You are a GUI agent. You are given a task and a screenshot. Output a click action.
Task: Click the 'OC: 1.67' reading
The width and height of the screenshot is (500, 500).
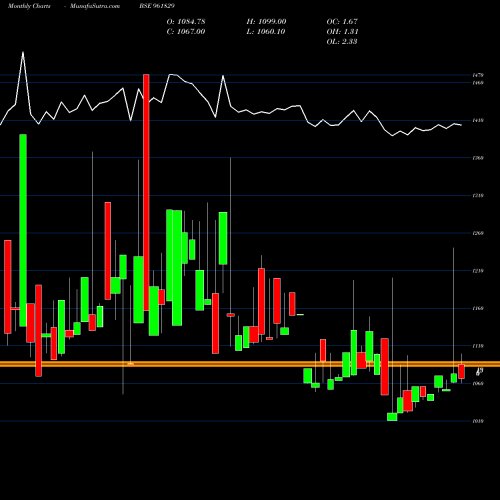coord(342,22)
